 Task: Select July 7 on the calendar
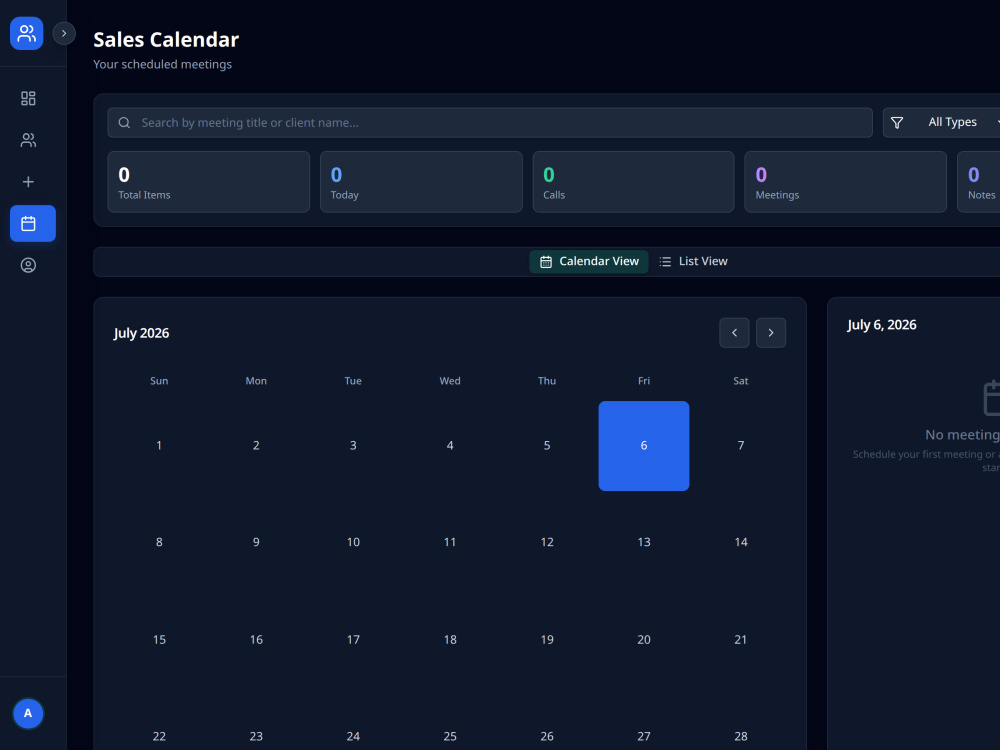[741, 446]
